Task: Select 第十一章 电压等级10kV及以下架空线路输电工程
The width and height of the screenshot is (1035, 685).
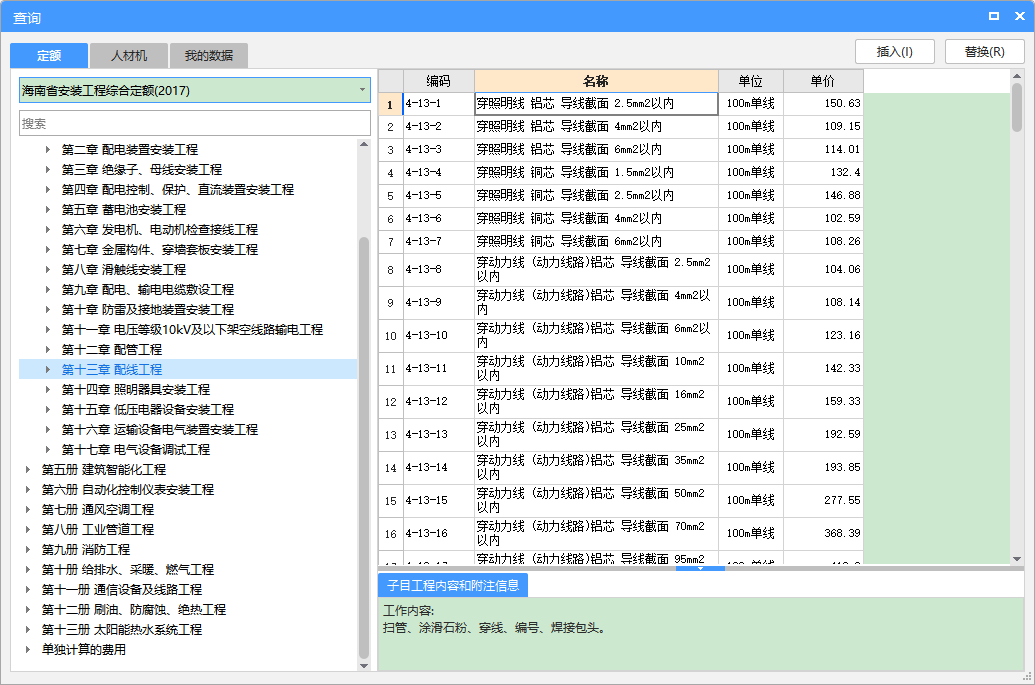Action: coord(192,329)
